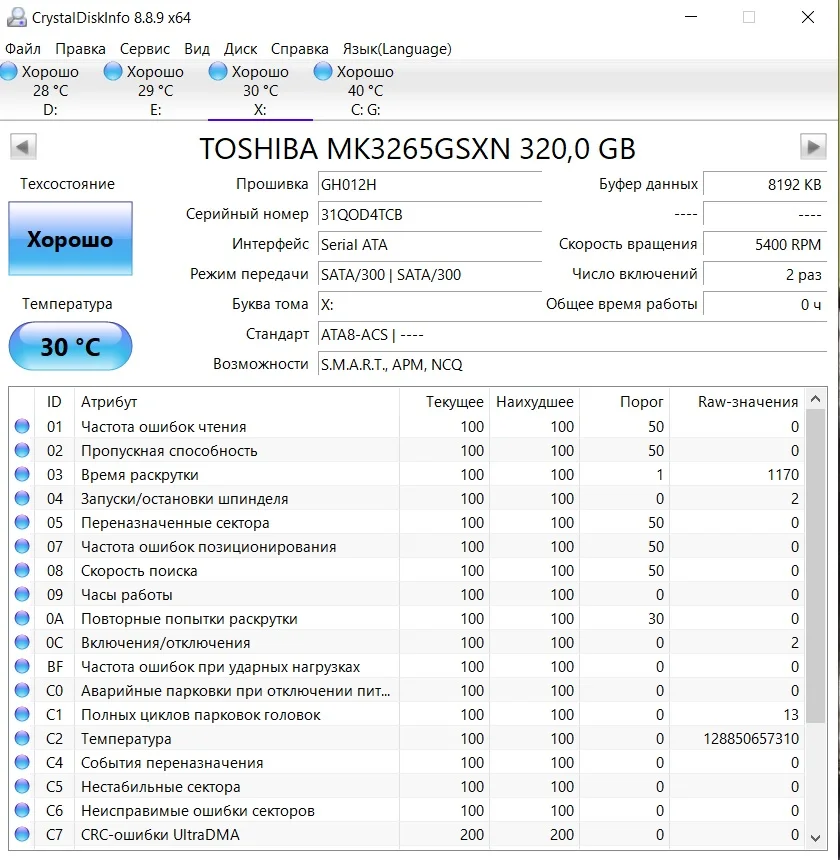Viewport: 840px width, 860px height.
Task: Click the total work time value 0 ч
Action: (765, 304)
